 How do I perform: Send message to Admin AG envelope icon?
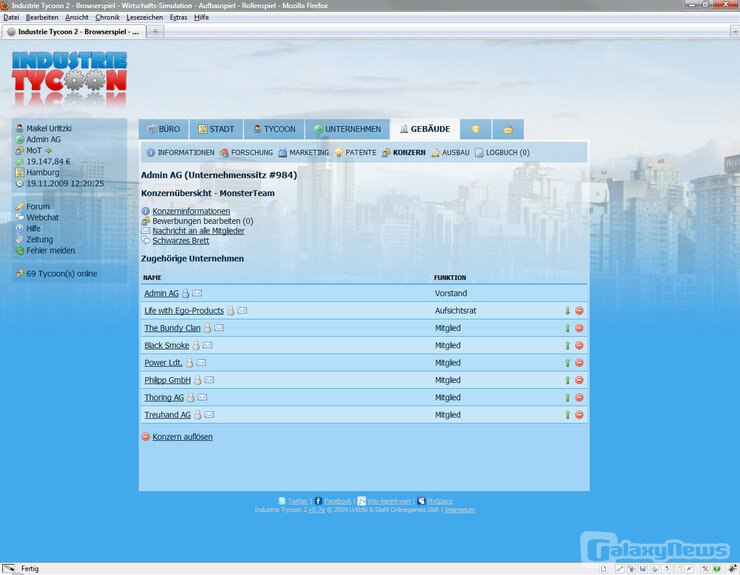197,293
